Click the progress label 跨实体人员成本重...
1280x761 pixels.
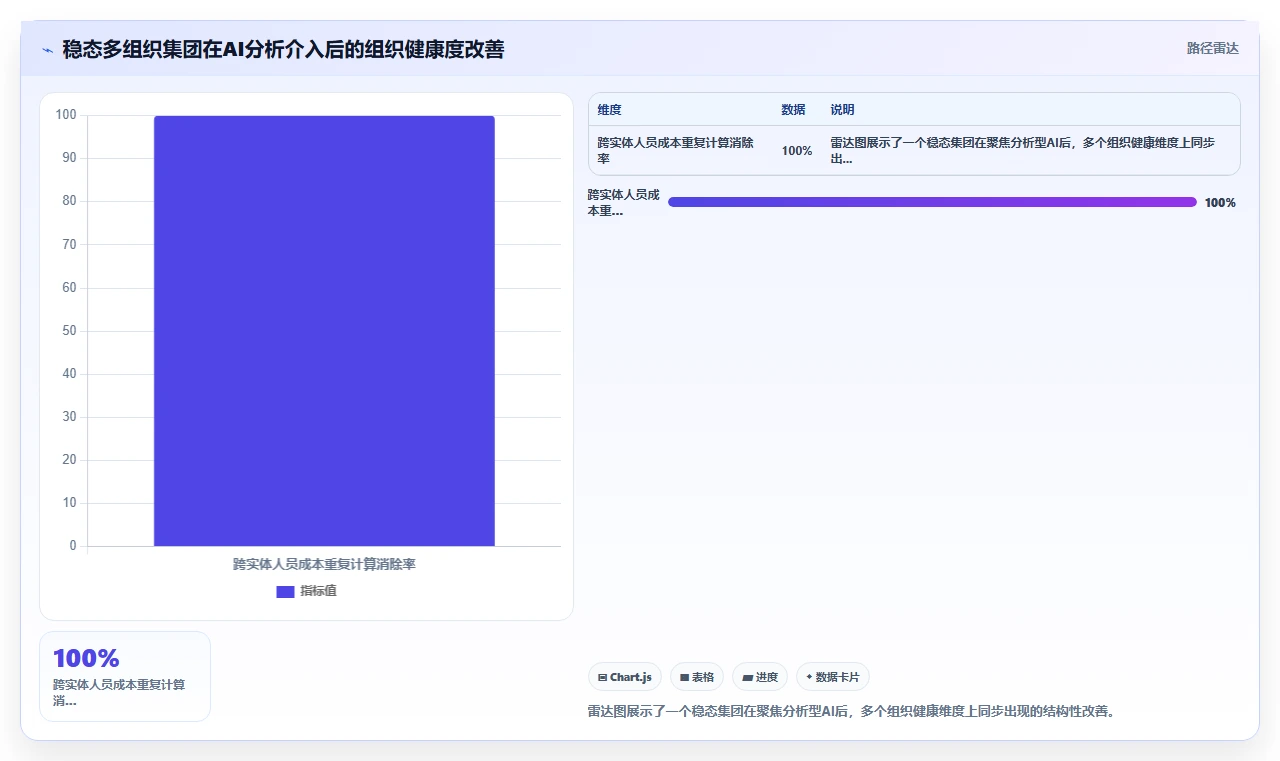624,203
